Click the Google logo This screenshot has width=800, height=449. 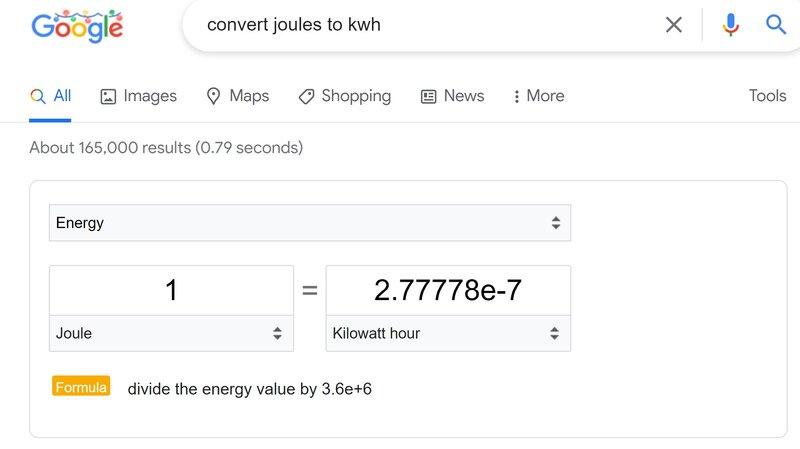tap(77, 26)
